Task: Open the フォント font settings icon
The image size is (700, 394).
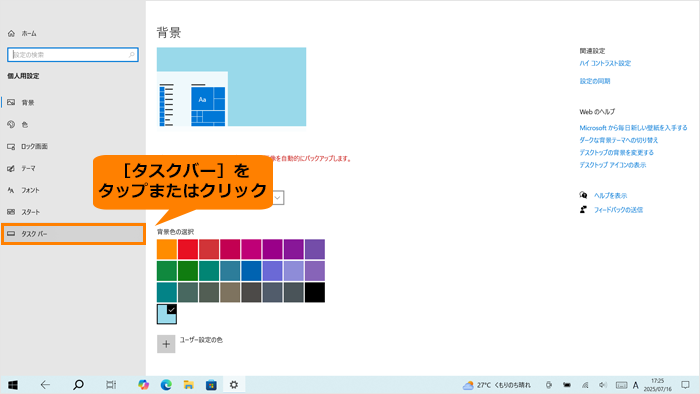Action: [x=11, y=190]
